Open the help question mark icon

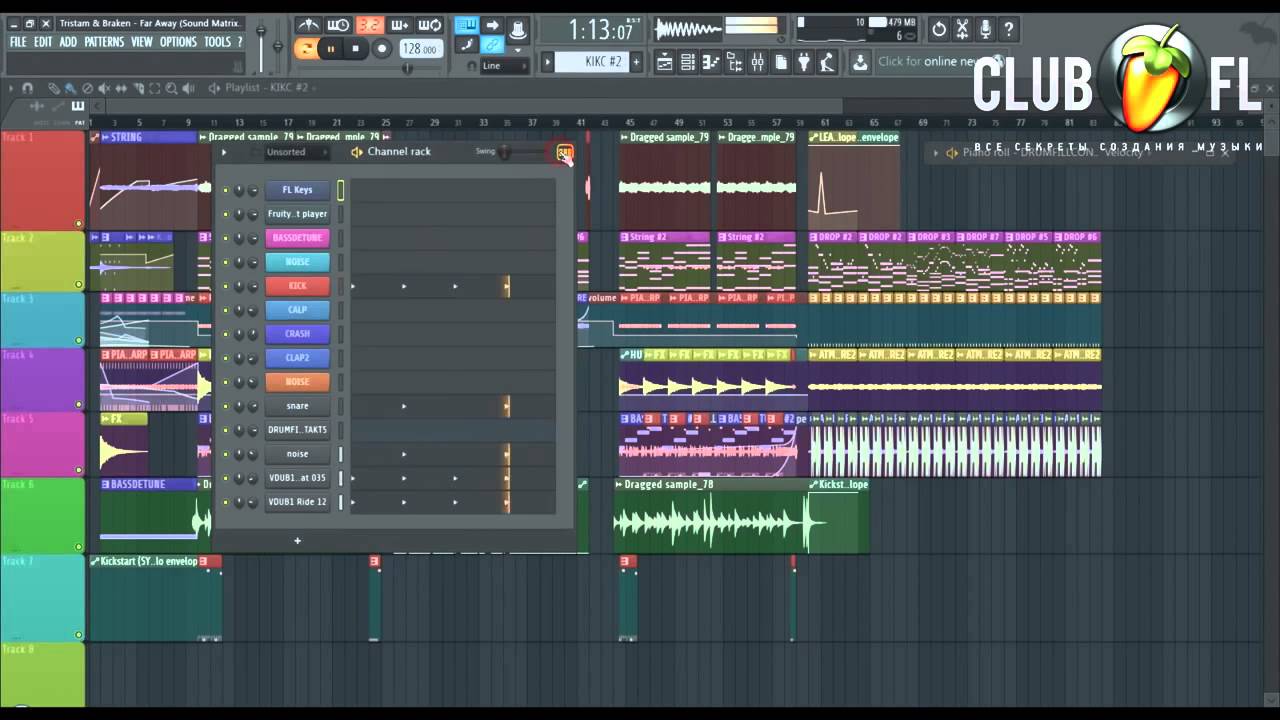click(1009, 29)
